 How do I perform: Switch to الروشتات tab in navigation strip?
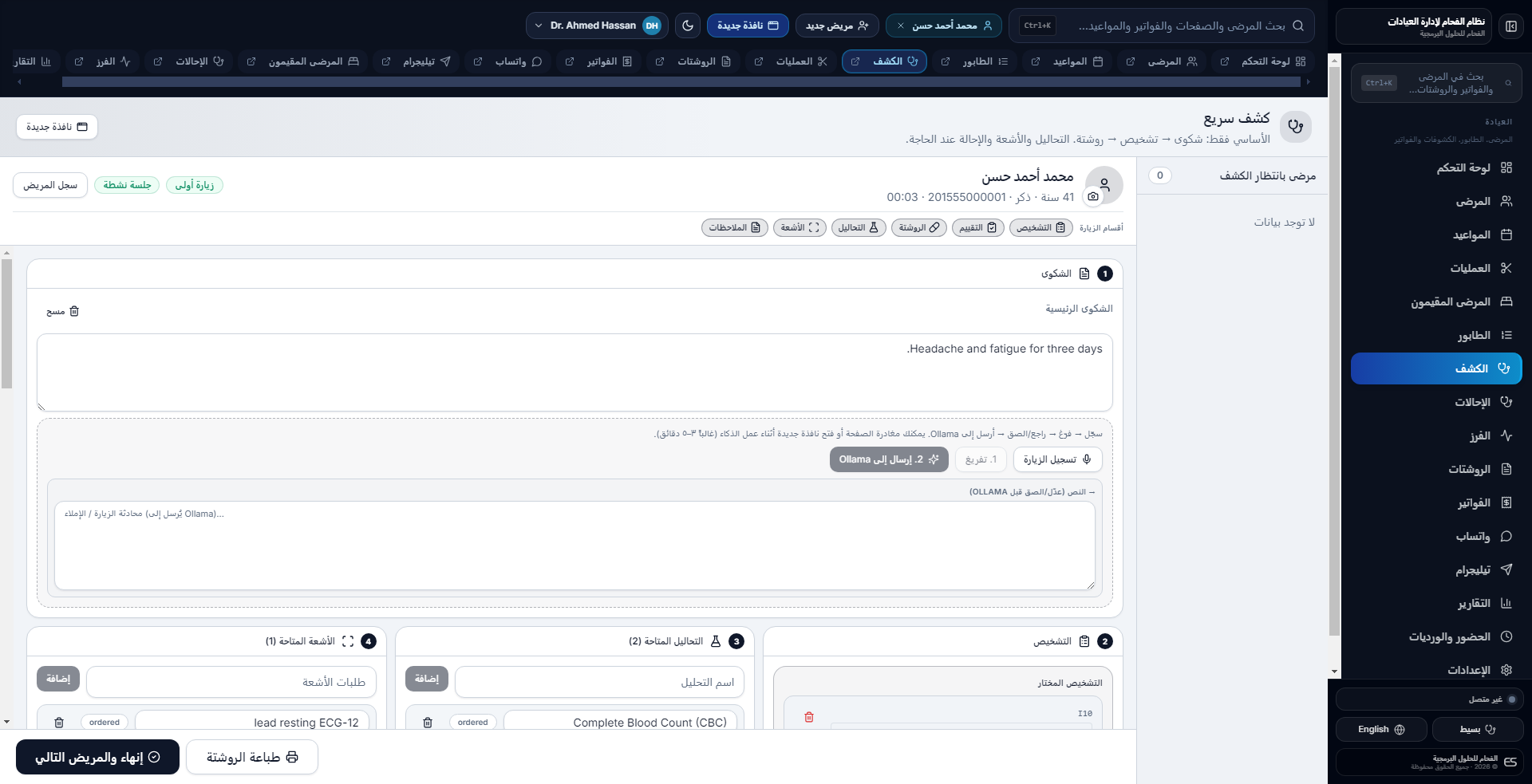pyautogui.click(x=705, y=61)
